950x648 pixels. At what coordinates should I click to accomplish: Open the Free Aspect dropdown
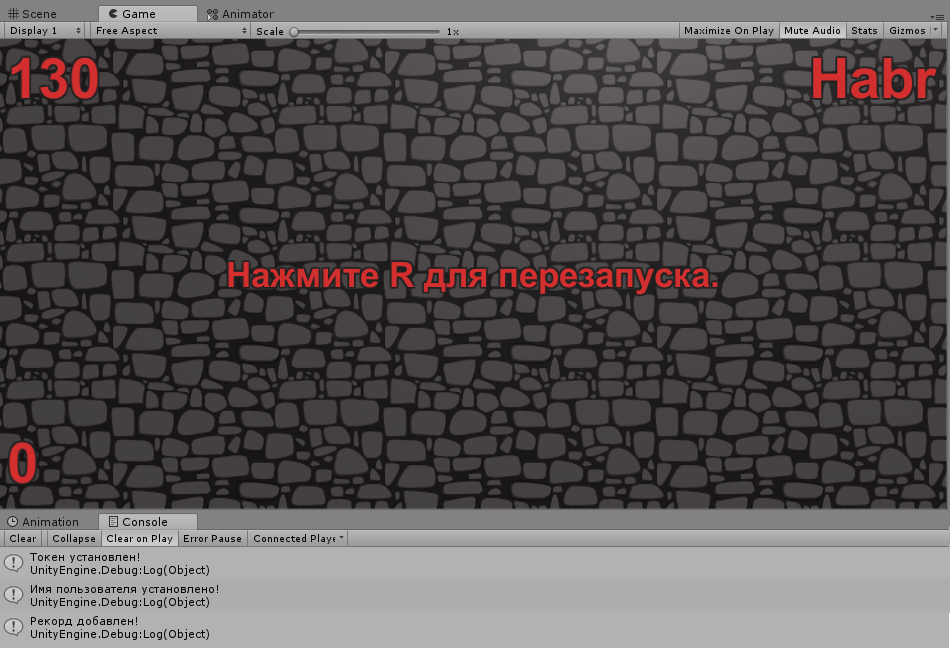click(171, 30)
